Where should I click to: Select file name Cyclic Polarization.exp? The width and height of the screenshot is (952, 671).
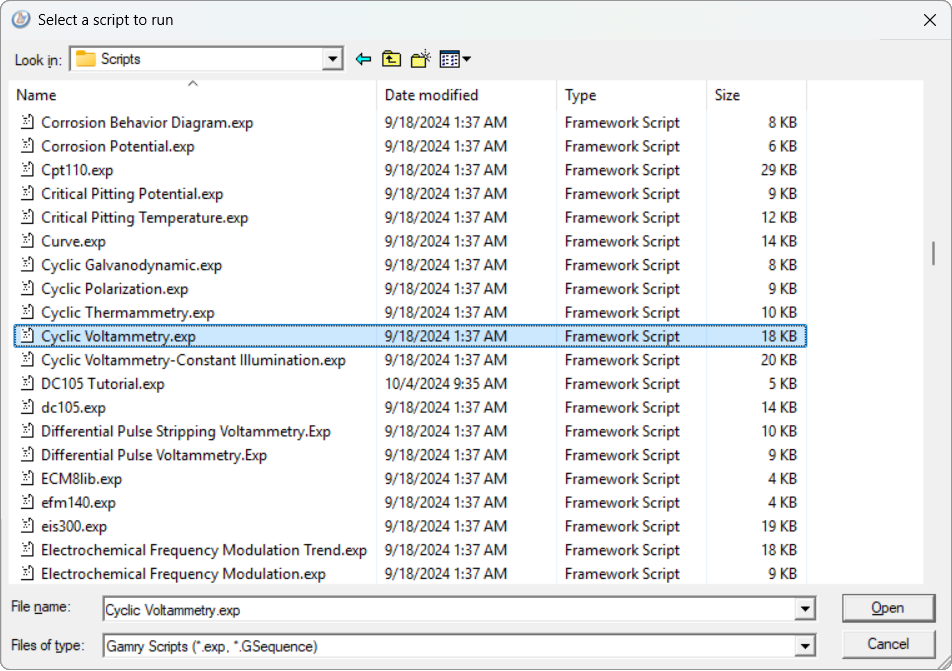tap(115, 288)
